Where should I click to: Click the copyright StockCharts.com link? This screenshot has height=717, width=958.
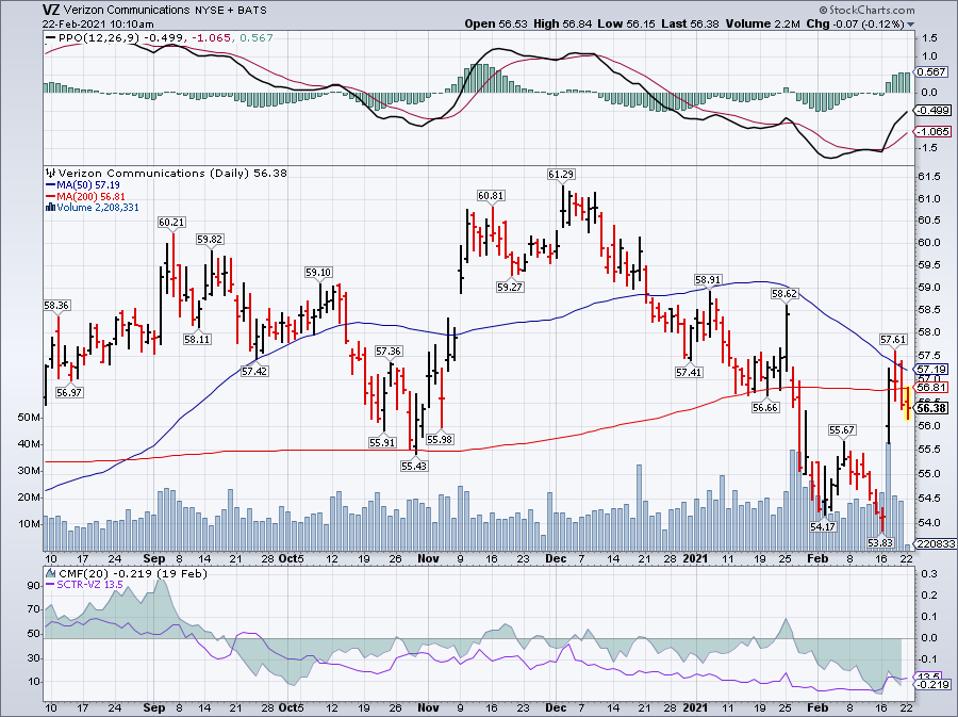867,10
